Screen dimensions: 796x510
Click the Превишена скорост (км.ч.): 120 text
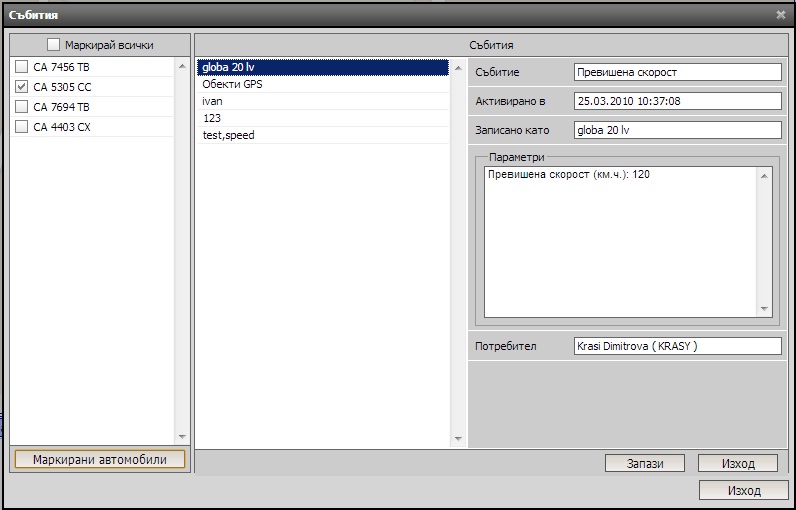569,175
